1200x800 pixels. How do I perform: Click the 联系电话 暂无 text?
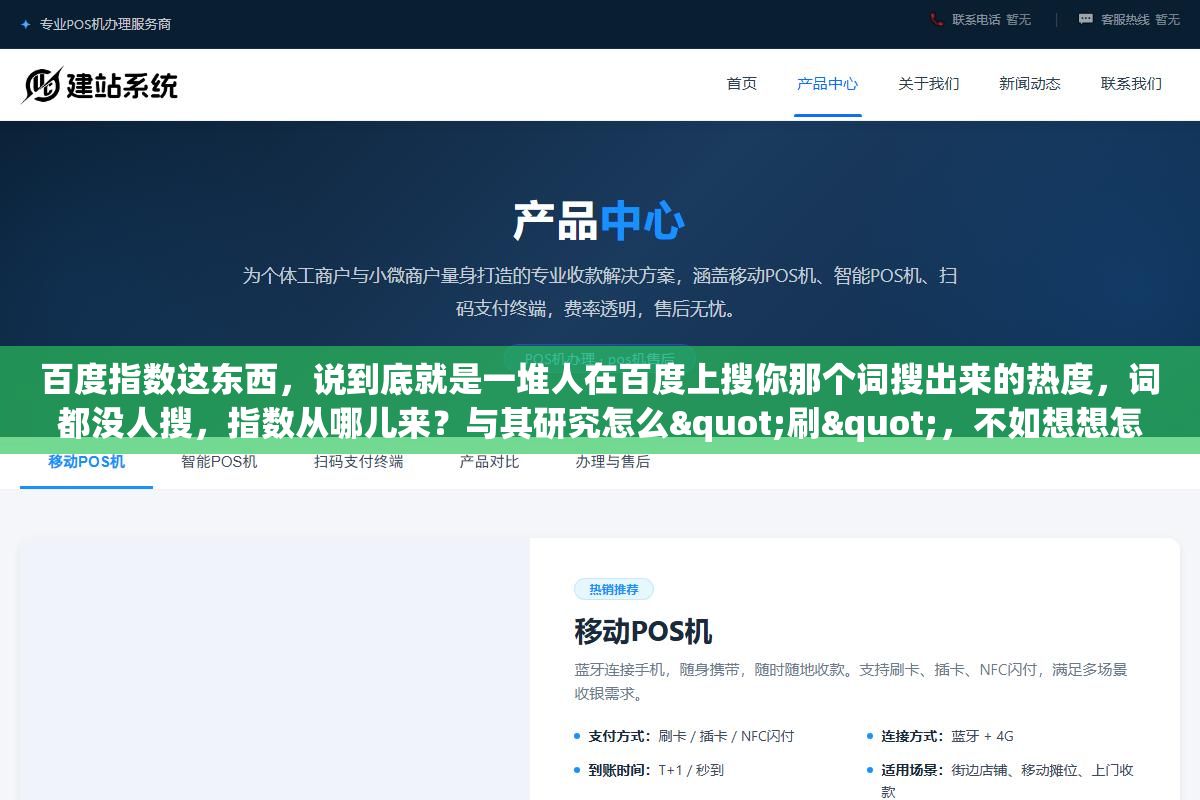(991, 19)
